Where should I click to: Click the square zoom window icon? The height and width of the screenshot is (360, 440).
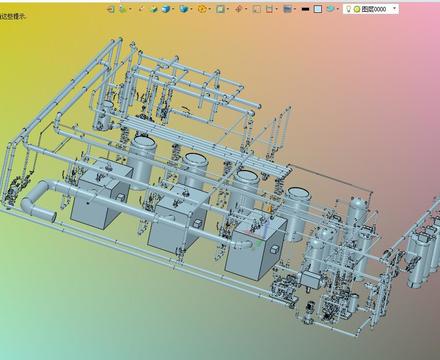pos(220,9)
